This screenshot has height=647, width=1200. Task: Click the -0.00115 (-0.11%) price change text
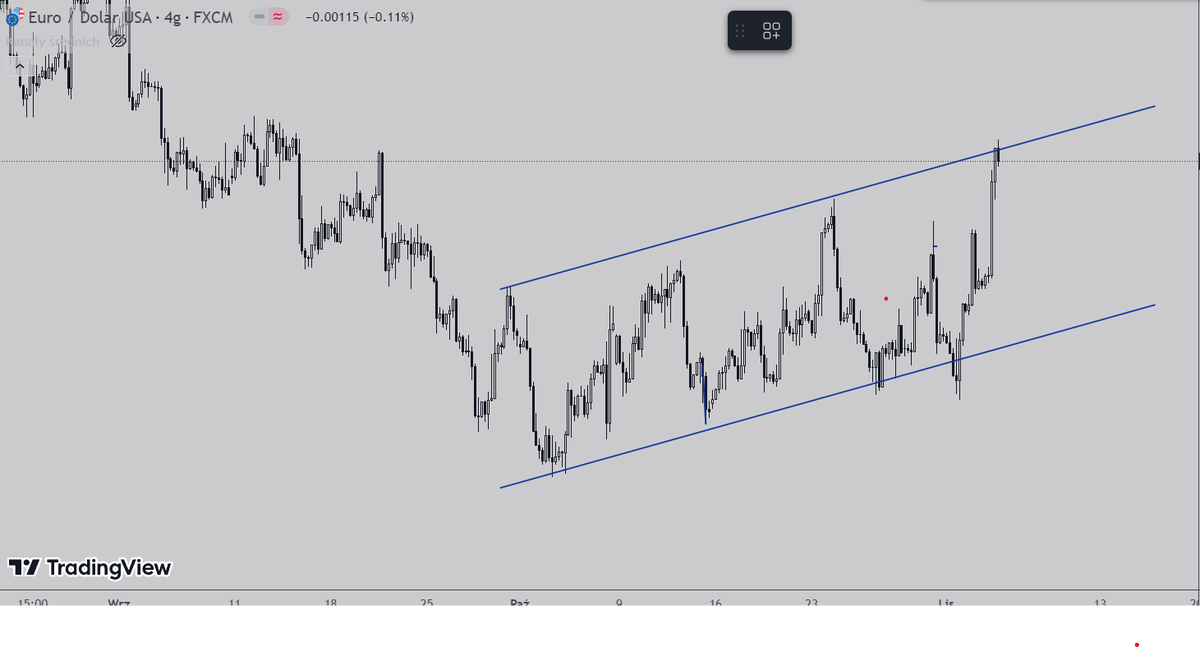click(x=359, y=18)
